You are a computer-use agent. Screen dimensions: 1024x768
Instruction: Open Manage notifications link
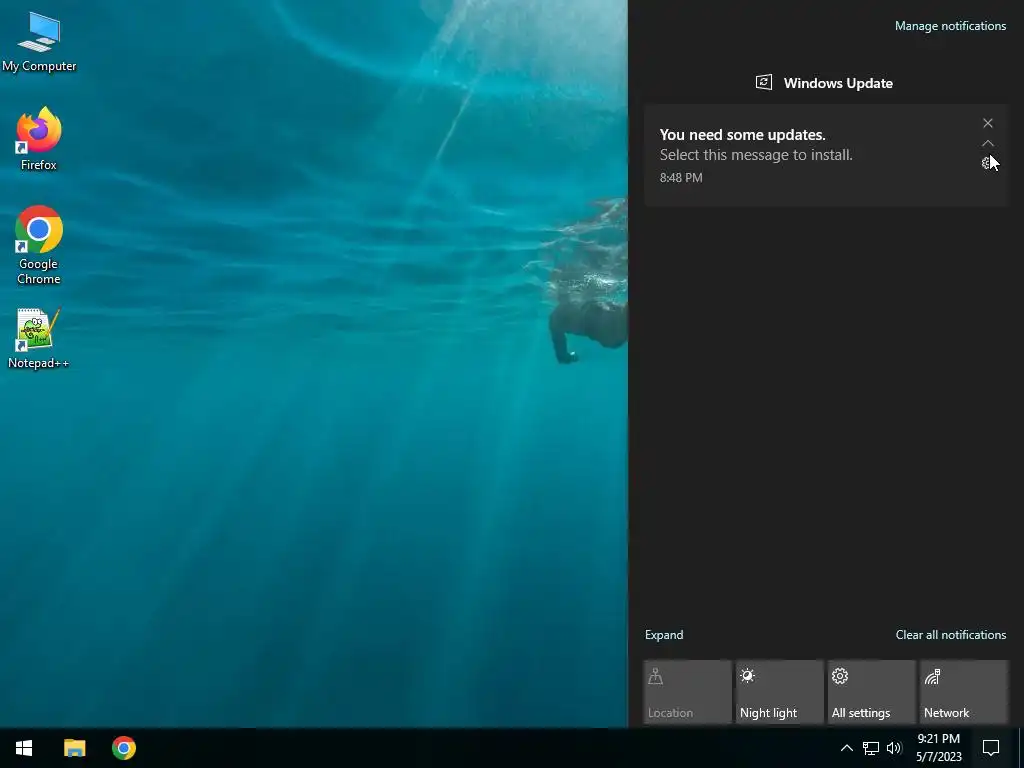(950, 26)
